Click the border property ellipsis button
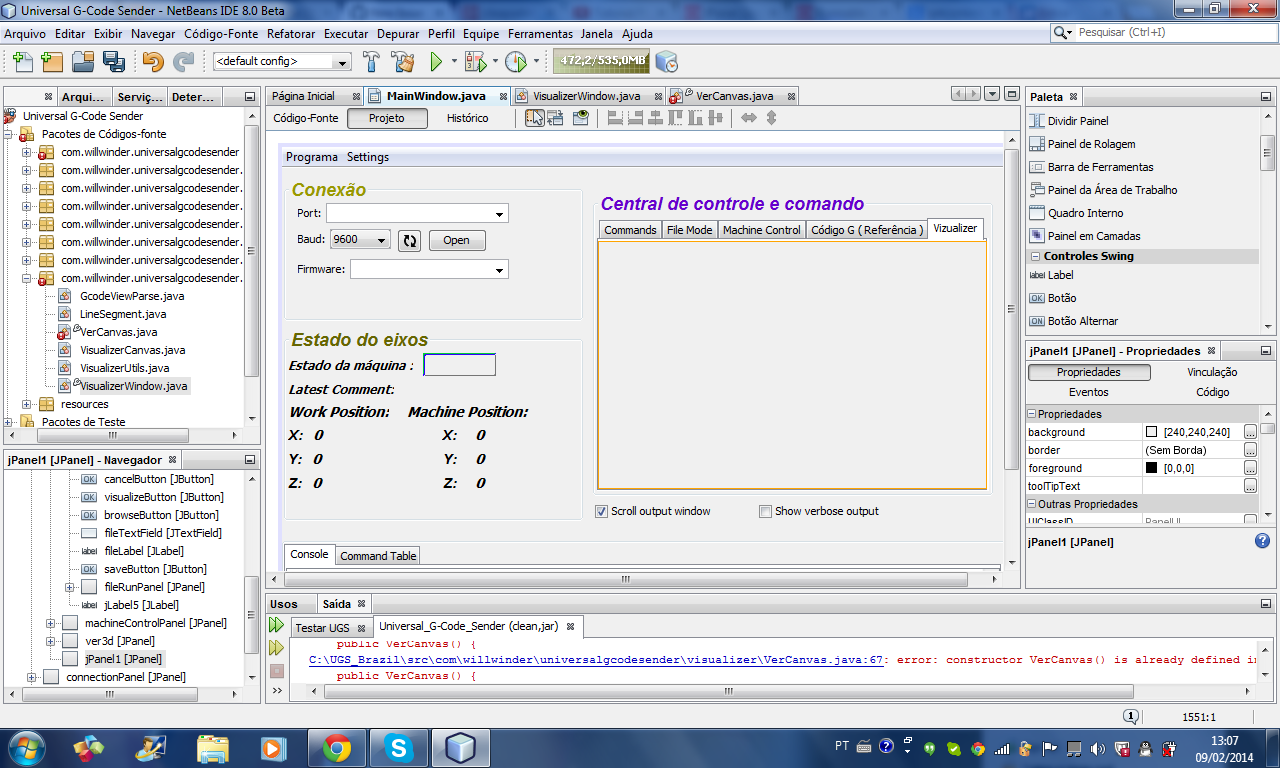 coord(1250,450)
